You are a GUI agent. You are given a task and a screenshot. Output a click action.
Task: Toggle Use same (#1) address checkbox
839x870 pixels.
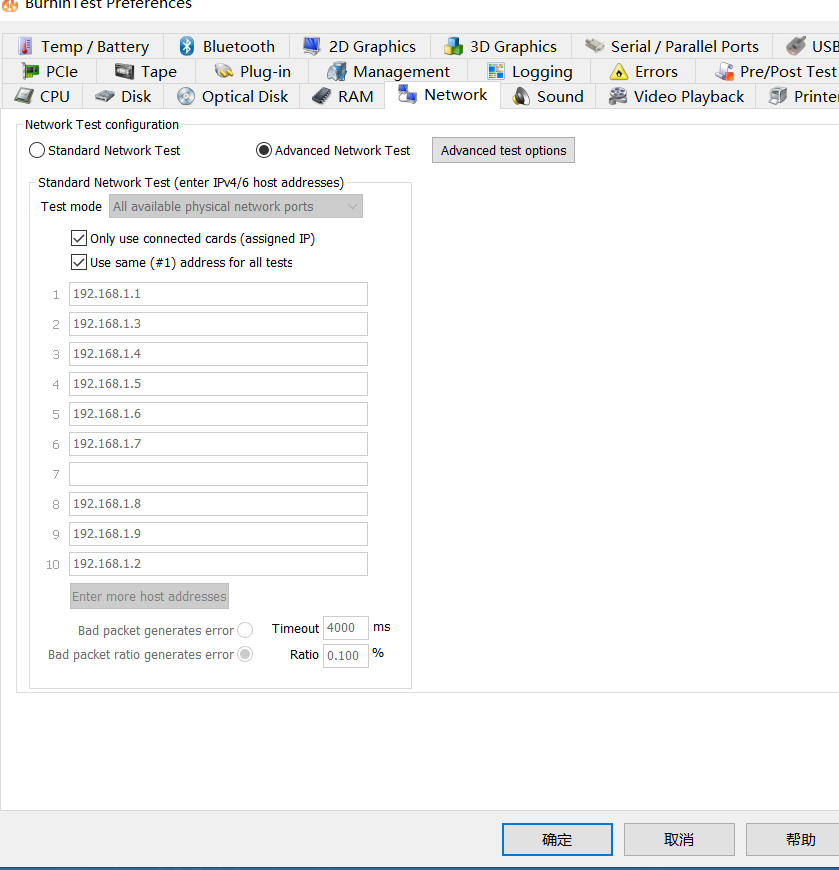click(79, 262)
